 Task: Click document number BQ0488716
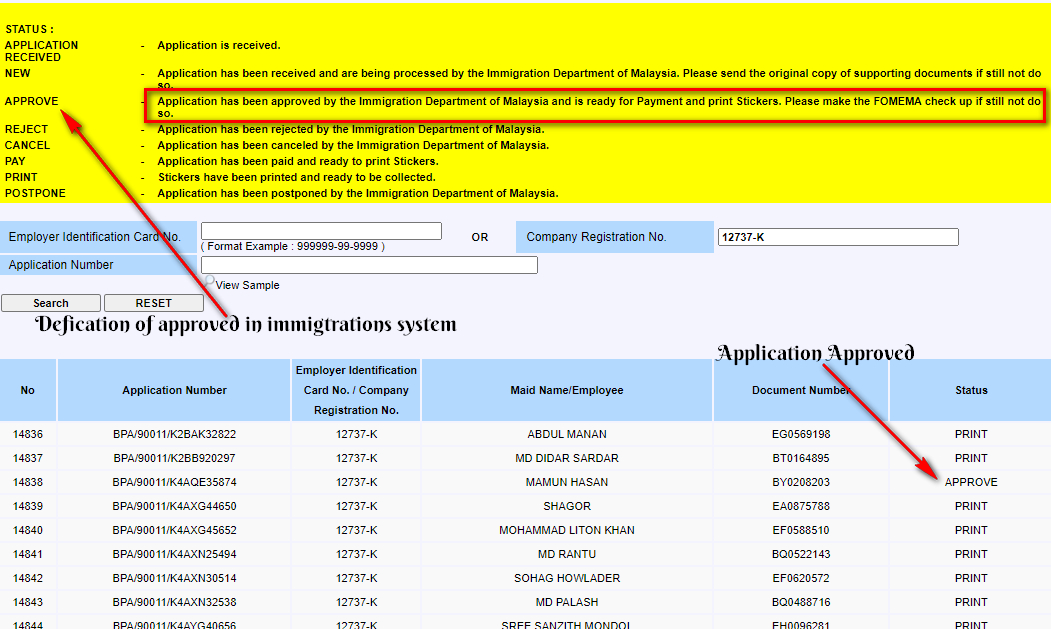click(x=801, y=602)
